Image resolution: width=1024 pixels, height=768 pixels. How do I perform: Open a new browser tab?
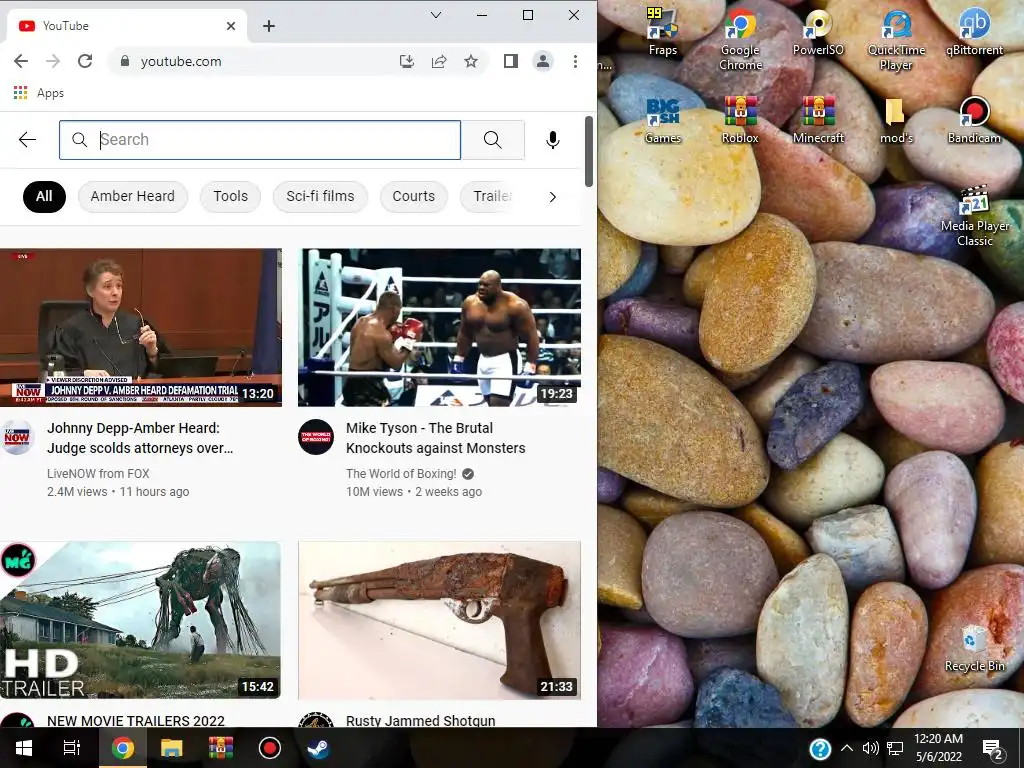click(269, 26)
